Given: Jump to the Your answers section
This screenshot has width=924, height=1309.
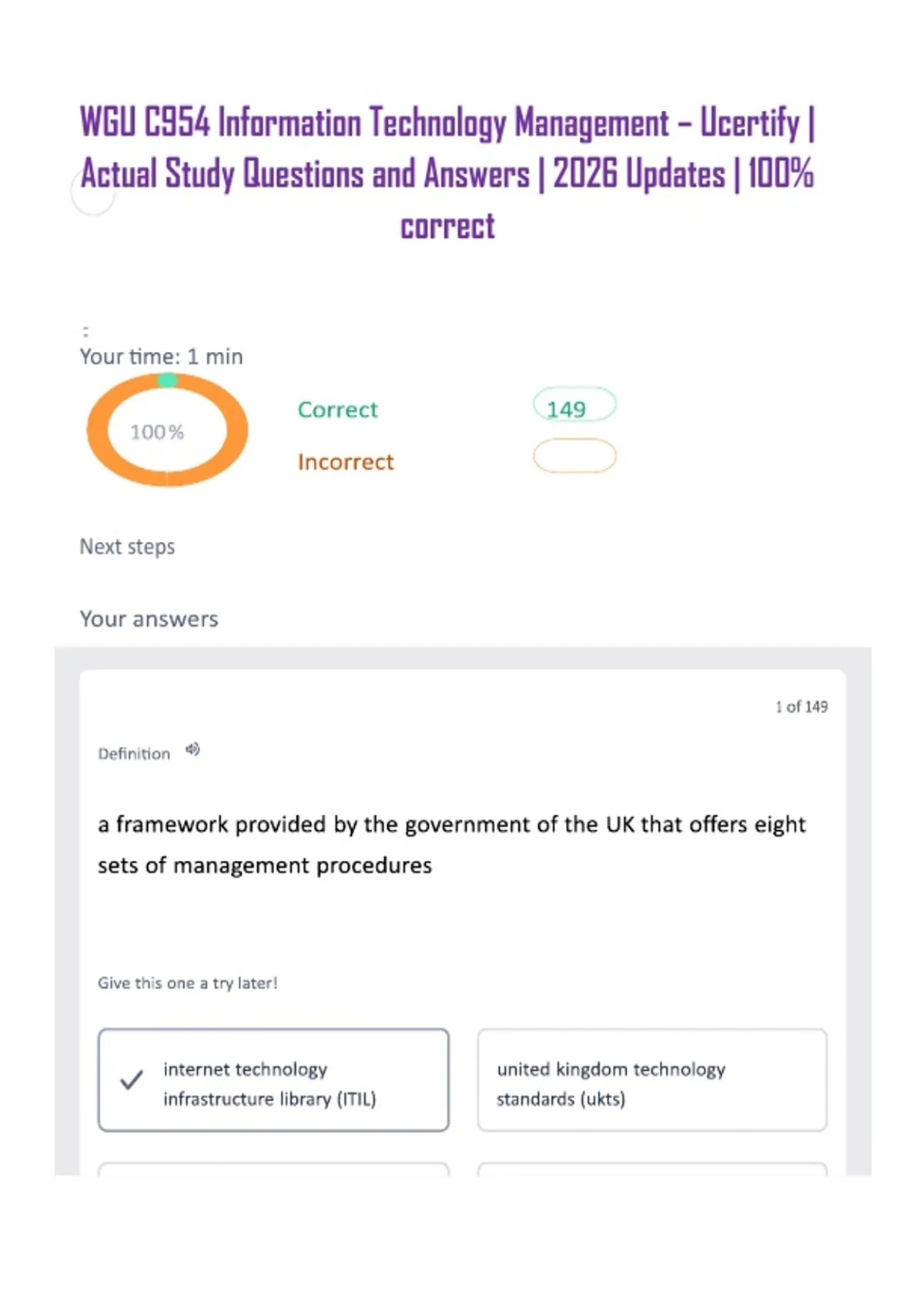Looking at the screenshot, I should (x=149, y=619).
